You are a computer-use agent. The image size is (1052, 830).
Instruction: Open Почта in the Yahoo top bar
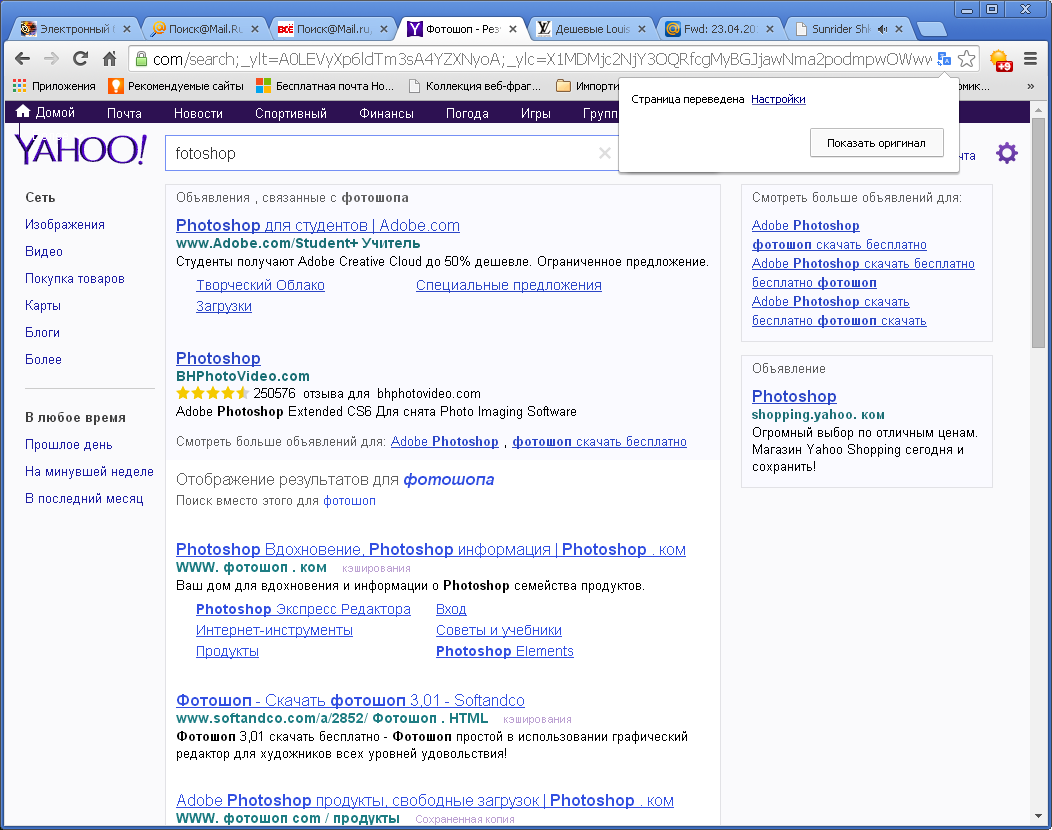tap(124, 113)
